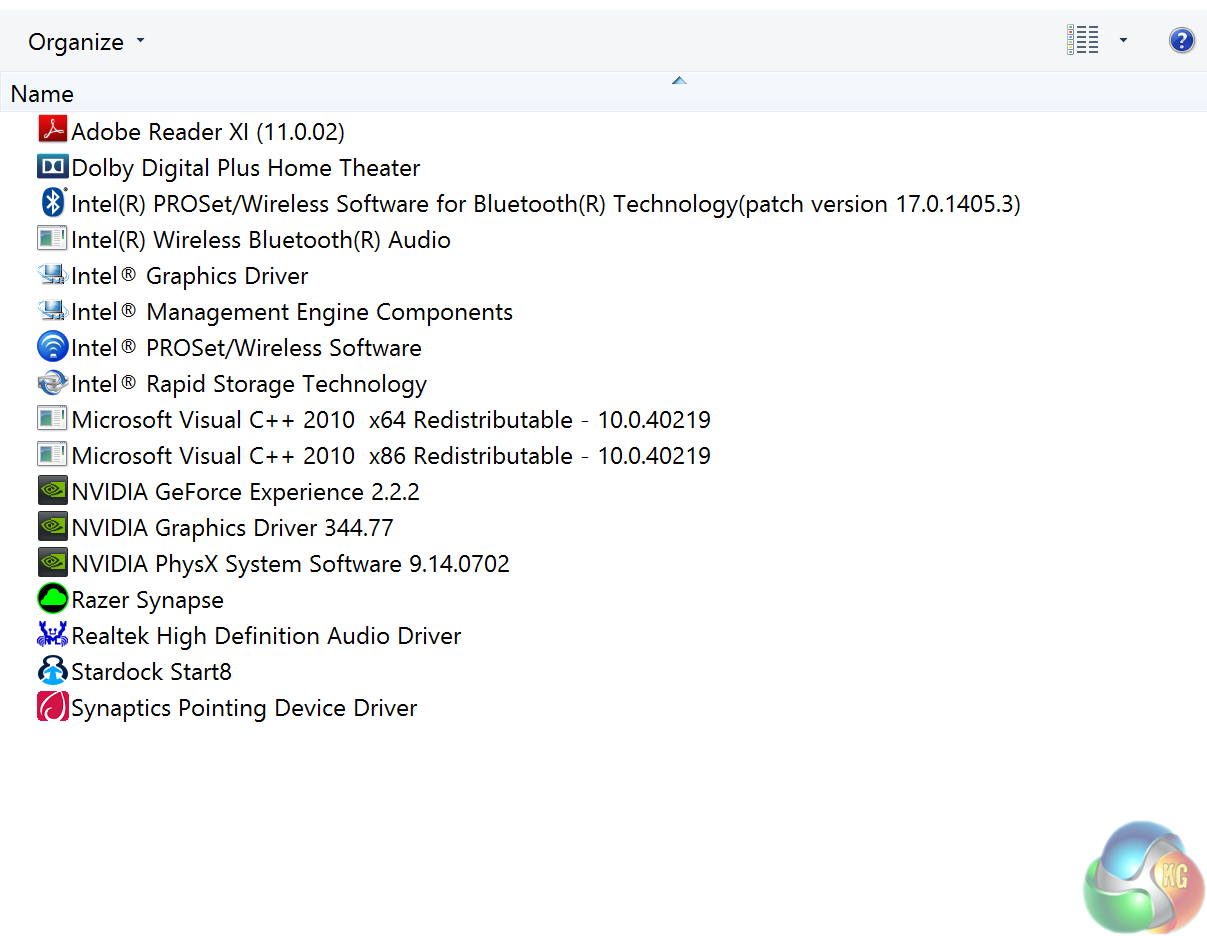Click the Intel PROSet/Wireless Software Wi-Fi icon
The width and height of the screenshot is (1207, 936).
pos(52,347)
